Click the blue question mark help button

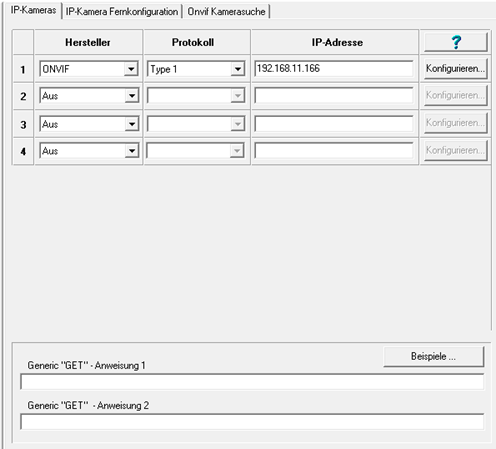coord(455,42)
